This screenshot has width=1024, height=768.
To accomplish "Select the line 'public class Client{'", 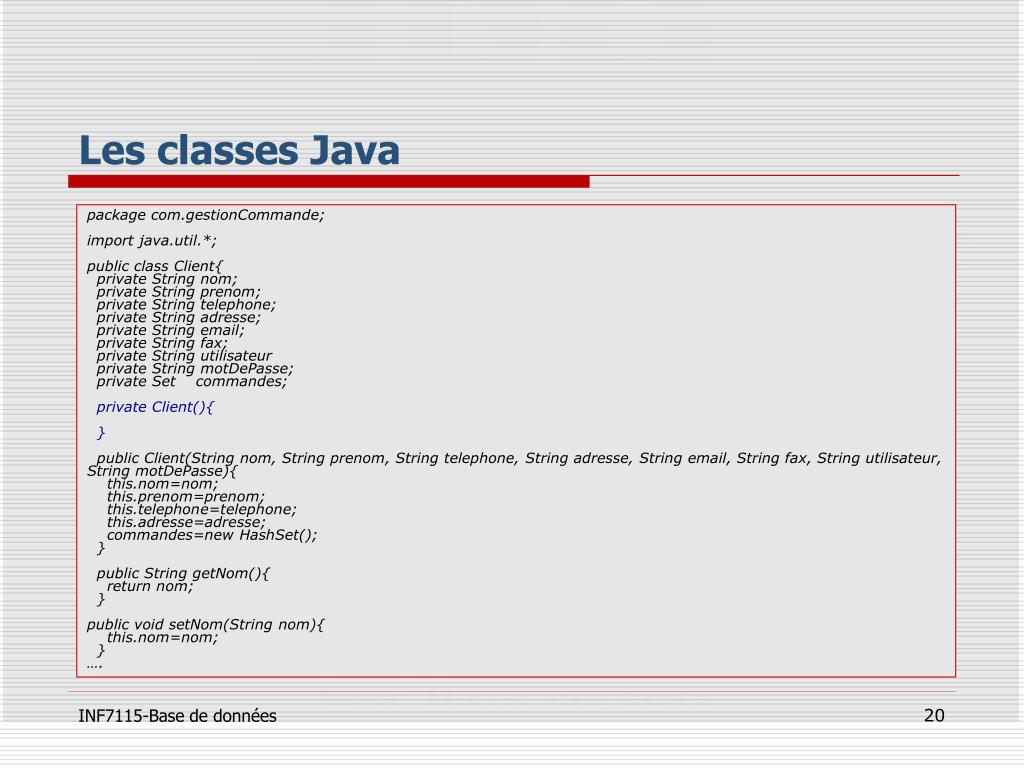I will pos(154,266).
